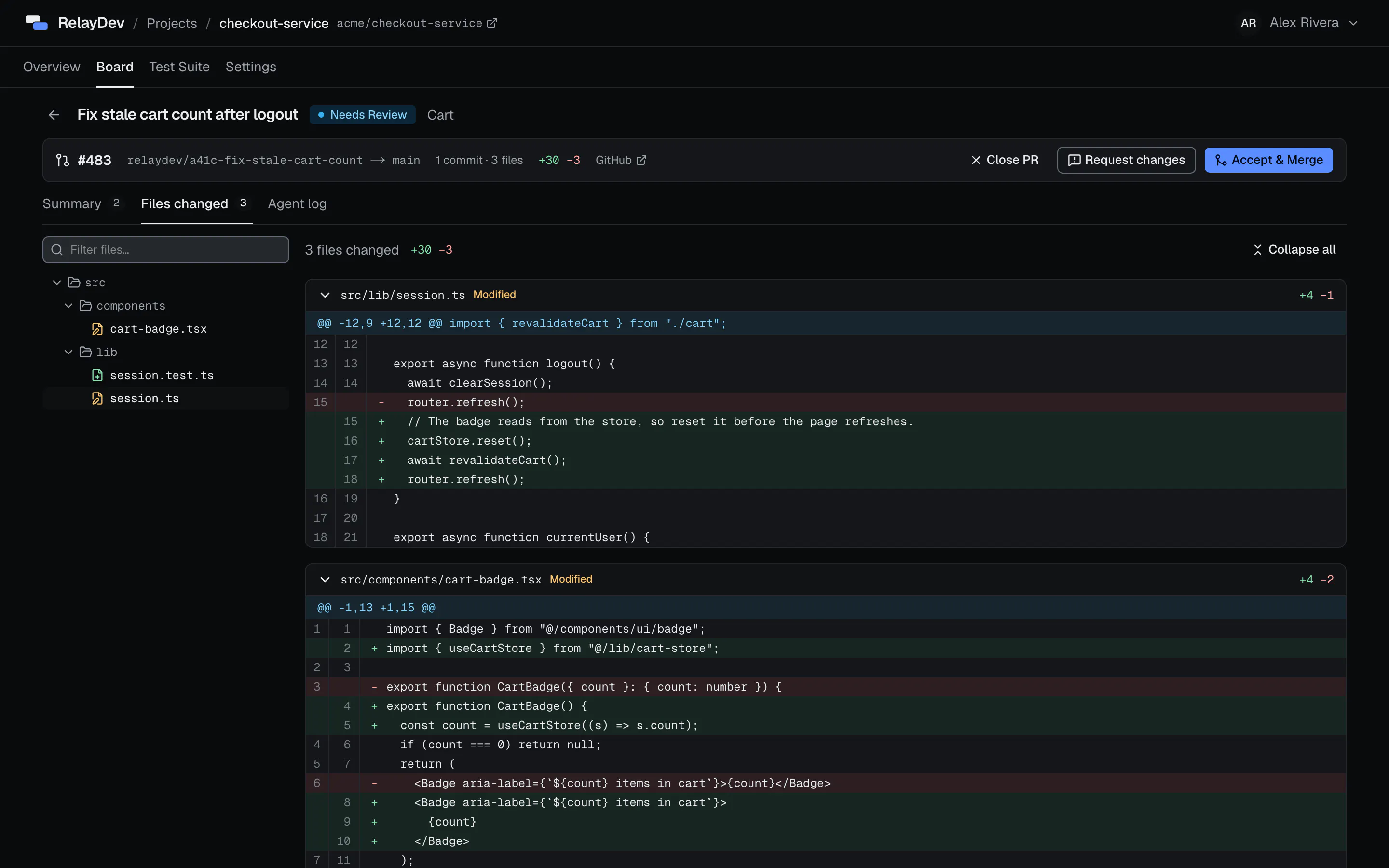
Task: Select session.ts in the file tree
Action: click(166, 398)
